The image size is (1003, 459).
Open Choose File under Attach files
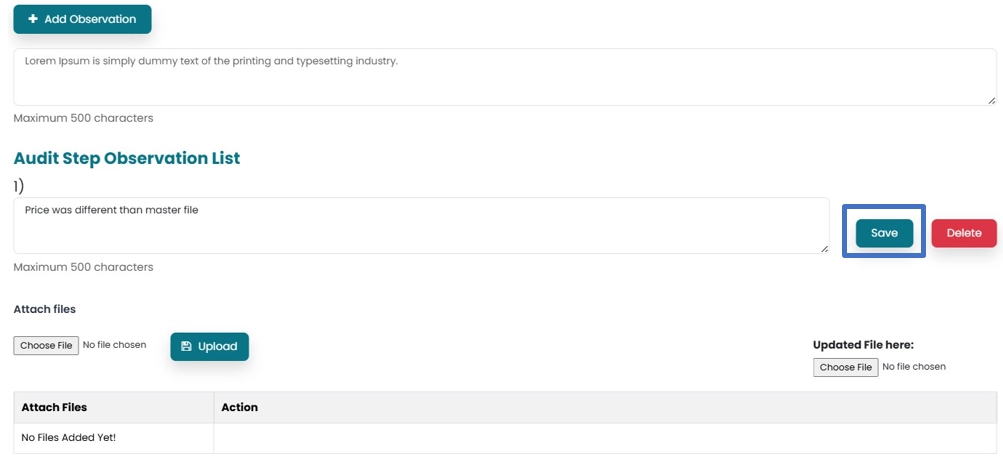[46, 345]
